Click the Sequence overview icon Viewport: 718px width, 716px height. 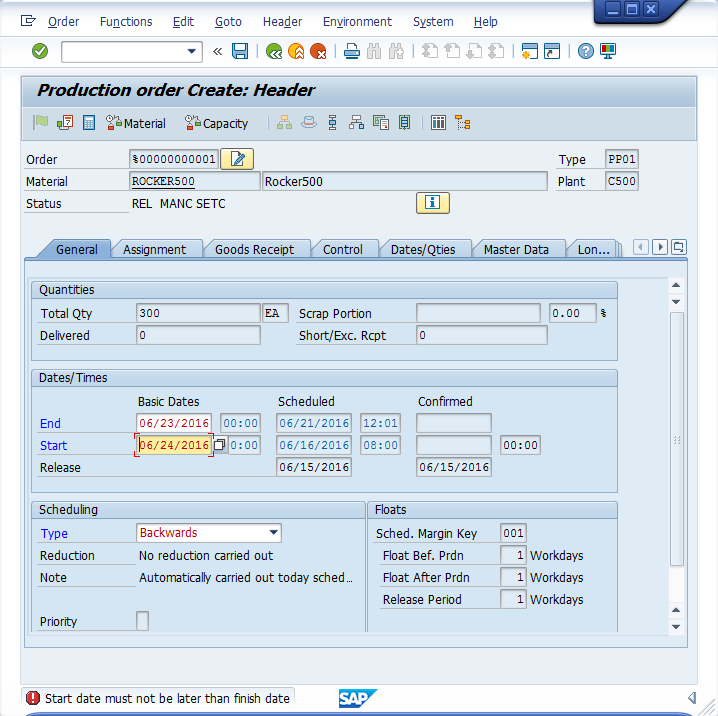point(333,123)
